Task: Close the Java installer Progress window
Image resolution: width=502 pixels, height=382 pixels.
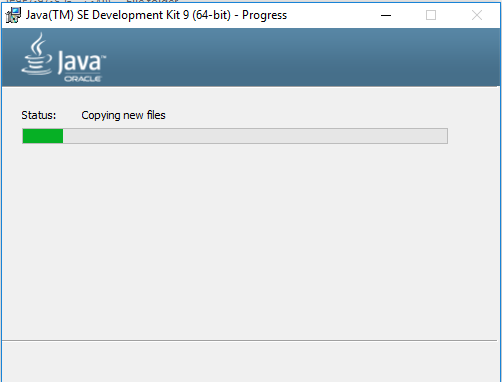Action: click(x=477, y=15)
